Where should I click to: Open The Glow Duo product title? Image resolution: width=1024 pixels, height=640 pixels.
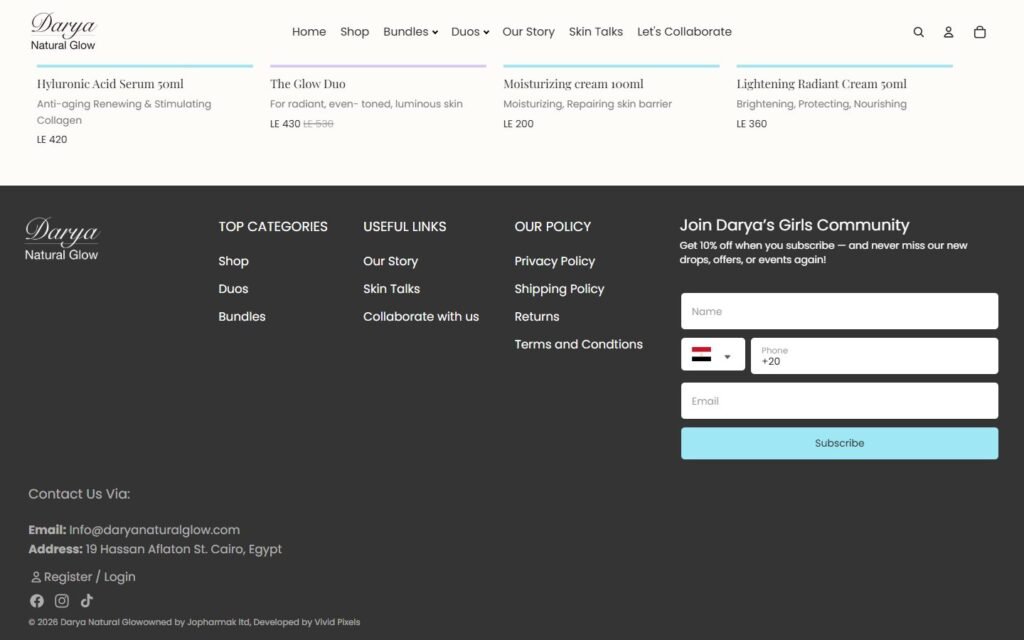308,84
